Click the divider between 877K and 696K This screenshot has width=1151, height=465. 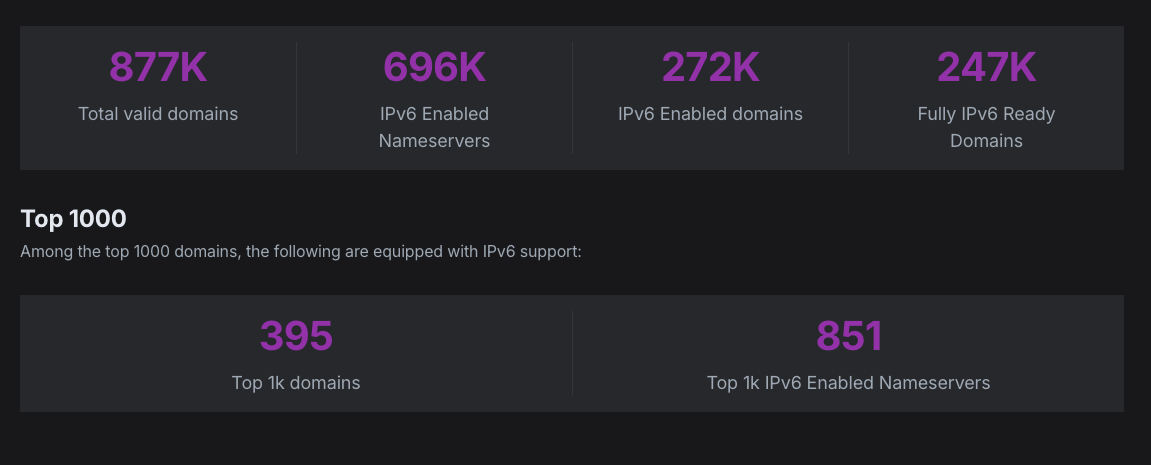(296, 98)
